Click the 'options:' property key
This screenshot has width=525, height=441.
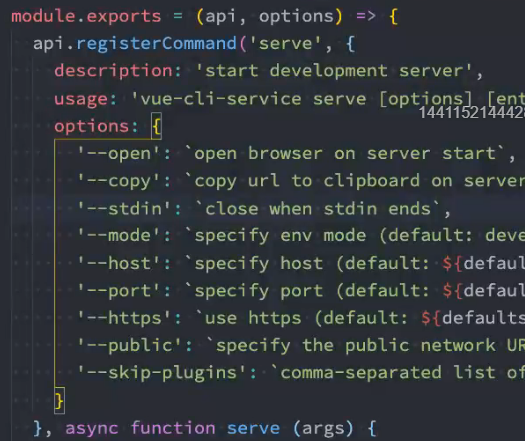(96, 127)
